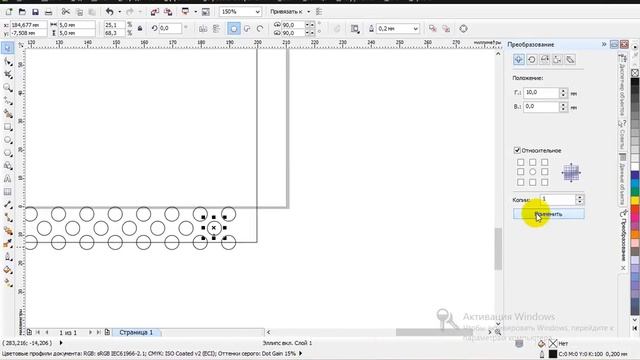Pick the yellow swatch in color palette

(x=635, y=201)
